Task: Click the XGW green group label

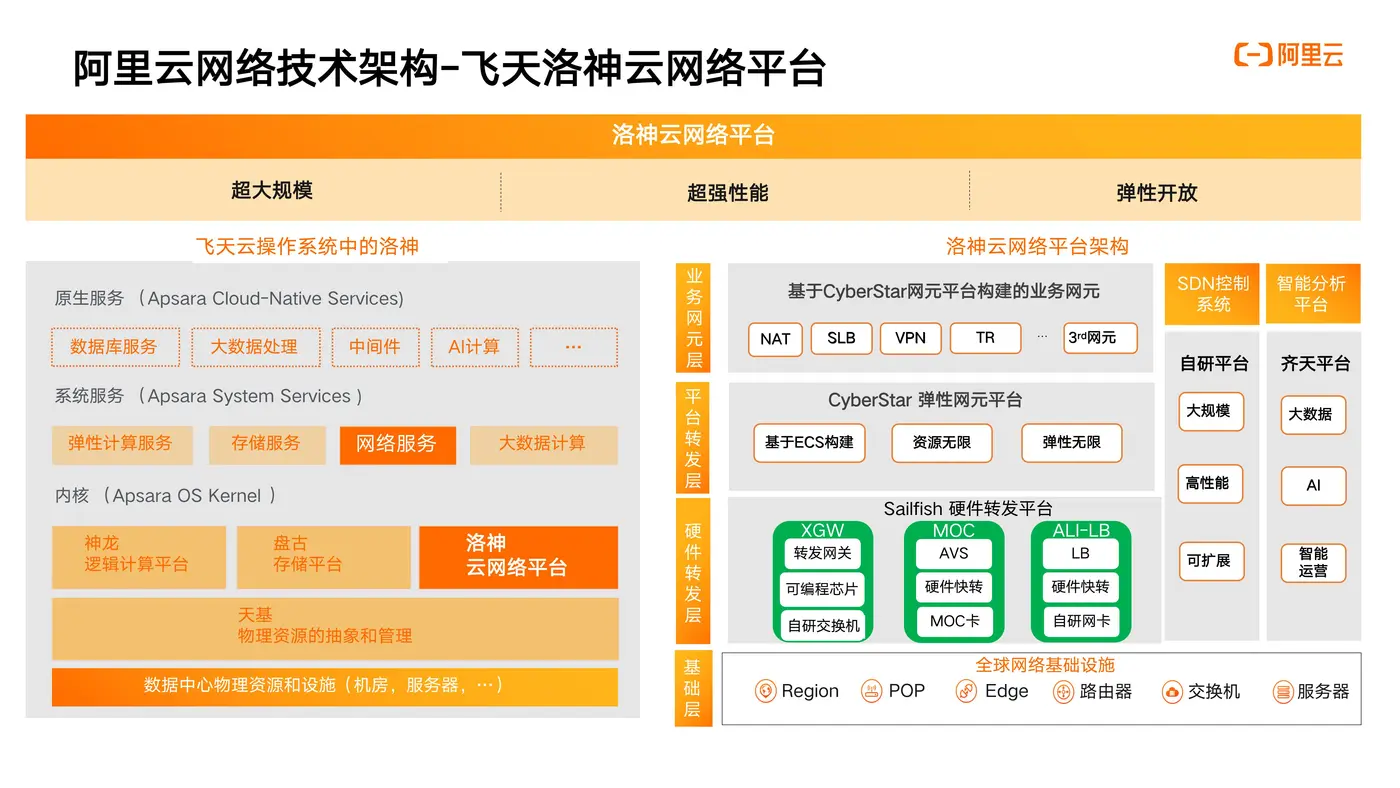Action: pyautogui.click(x=822, y=531)
